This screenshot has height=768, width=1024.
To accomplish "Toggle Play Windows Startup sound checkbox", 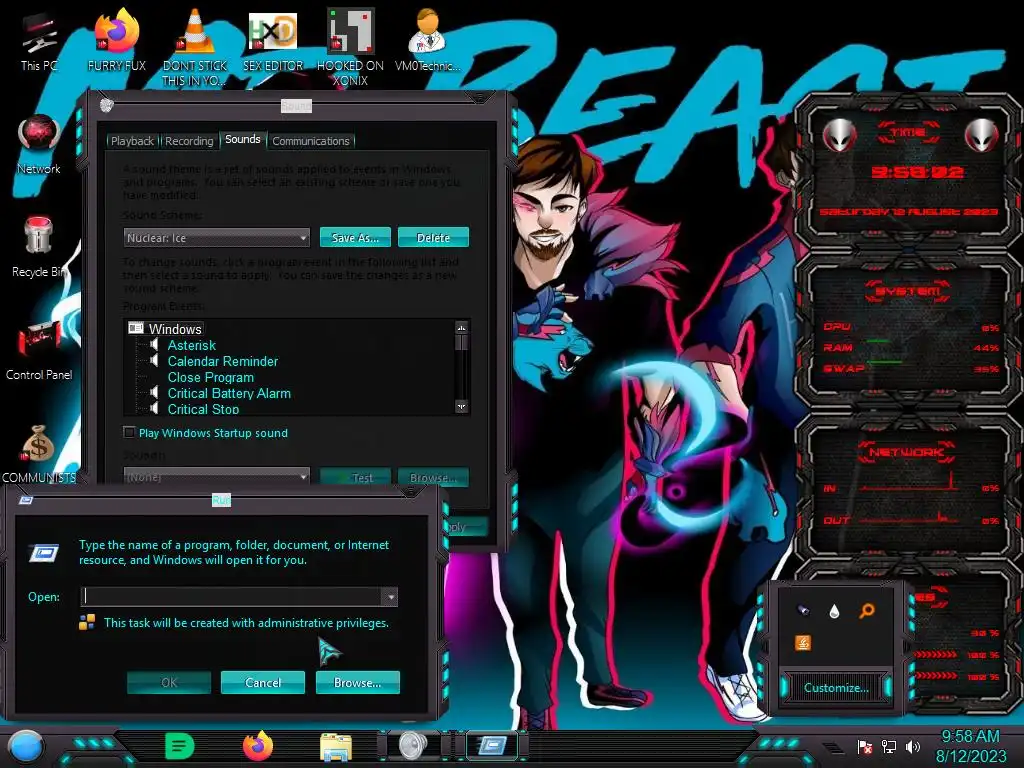I will tap(129, 432).
